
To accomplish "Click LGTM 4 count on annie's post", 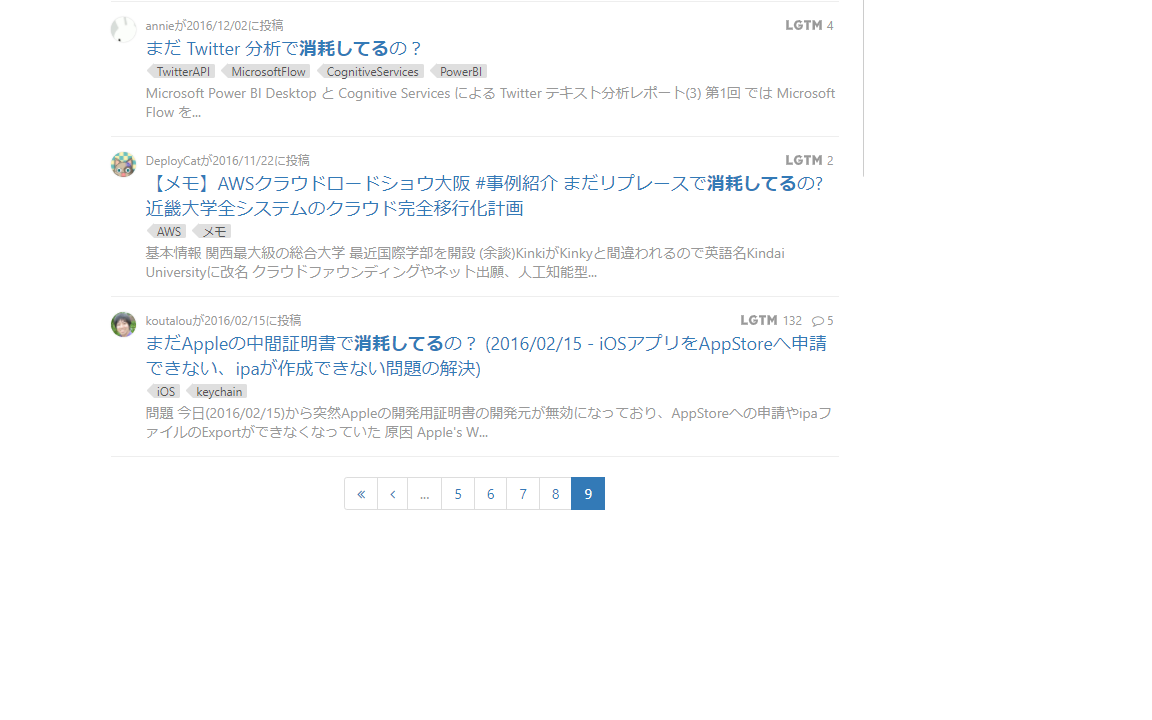I will coord(809,26).
